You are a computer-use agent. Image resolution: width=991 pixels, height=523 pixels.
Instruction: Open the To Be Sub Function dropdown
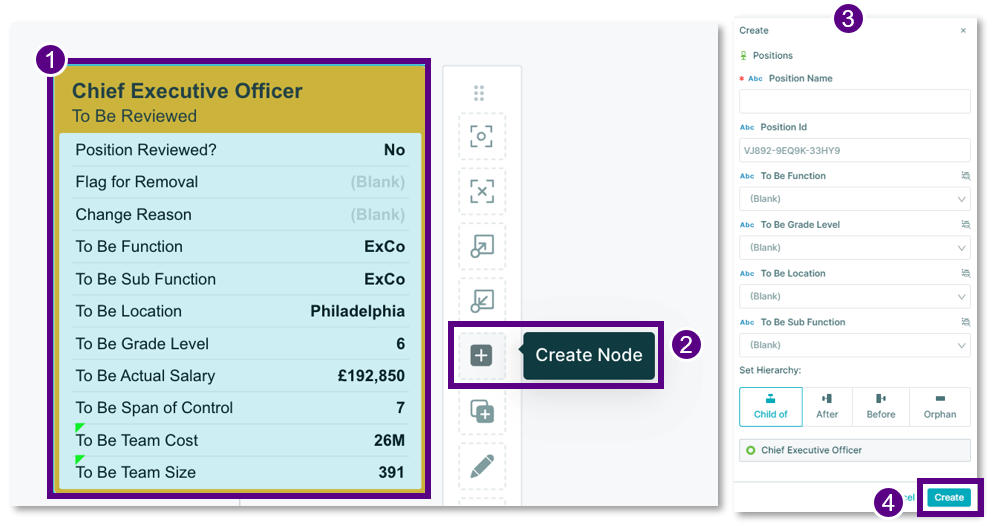[854, 345]
